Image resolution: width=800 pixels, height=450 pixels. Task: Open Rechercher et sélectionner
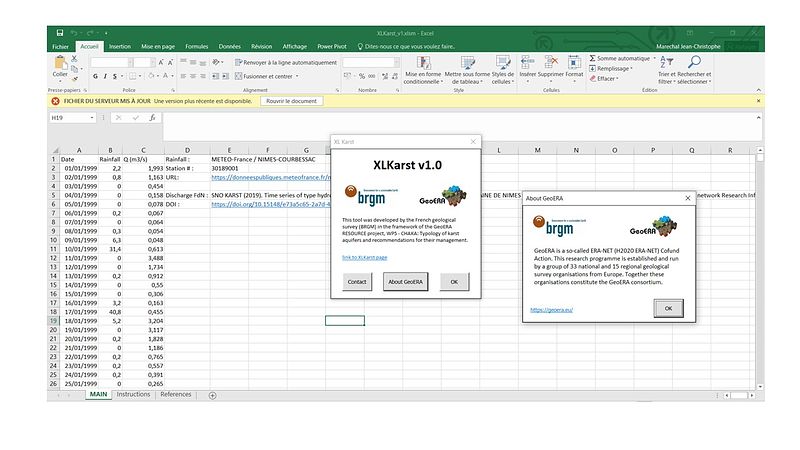coord(694,70)
